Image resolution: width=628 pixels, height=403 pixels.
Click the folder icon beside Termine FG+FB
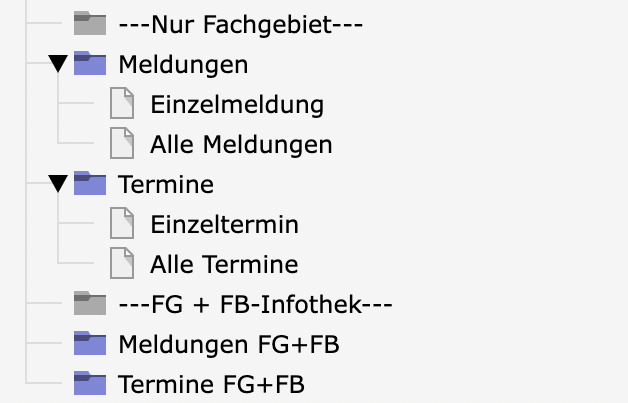coord(90,383)
